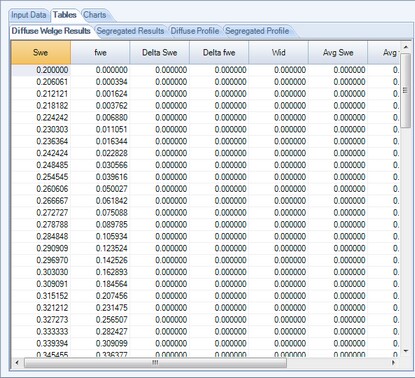The height and width of the screenshot is (378, 415).
Task: Select Swe cell 0.236364
Action: (x=41, y=141)
